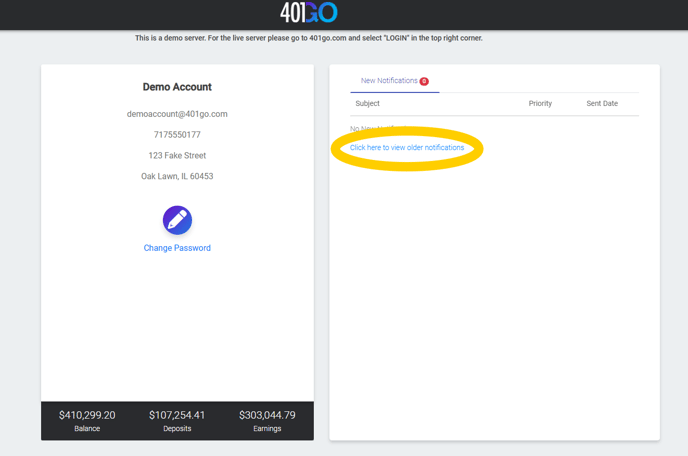Viewport: 688px width, 456px height.
Task: Sort by the Sent Date column header
Action: pos(602,104)
